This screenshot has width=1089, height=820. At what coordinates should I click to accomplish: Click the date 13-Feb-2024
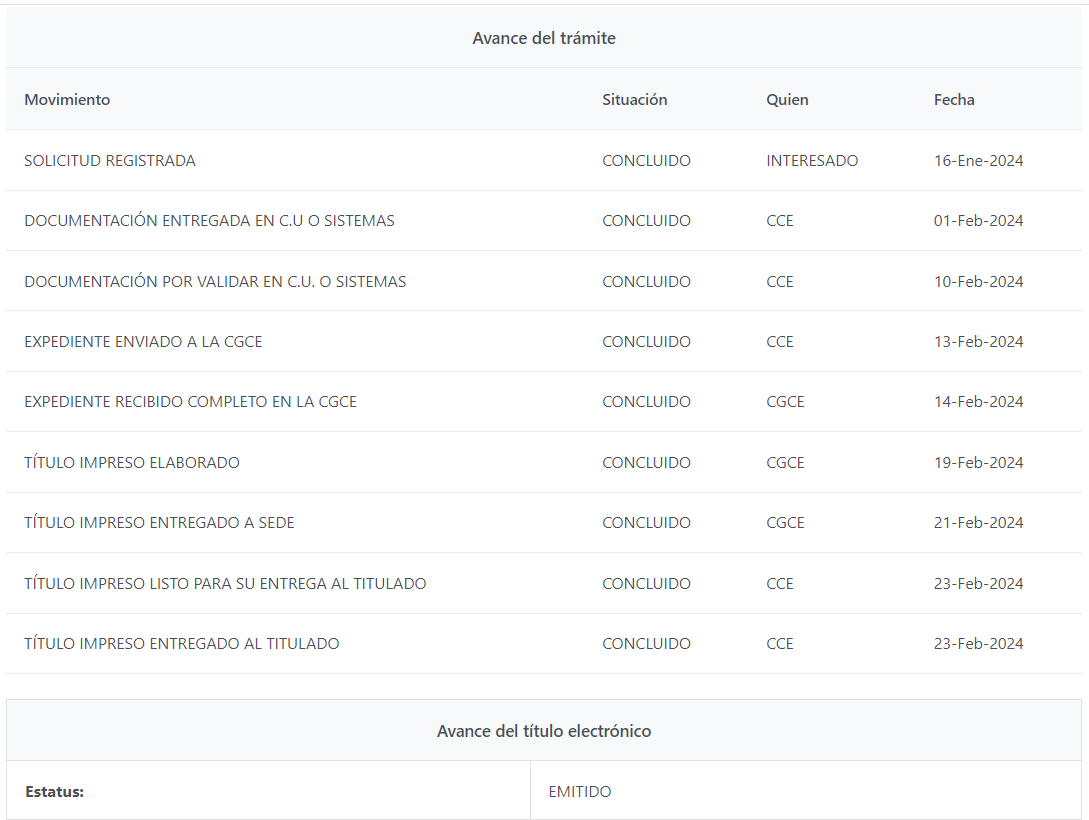click(x=978, y=342)
